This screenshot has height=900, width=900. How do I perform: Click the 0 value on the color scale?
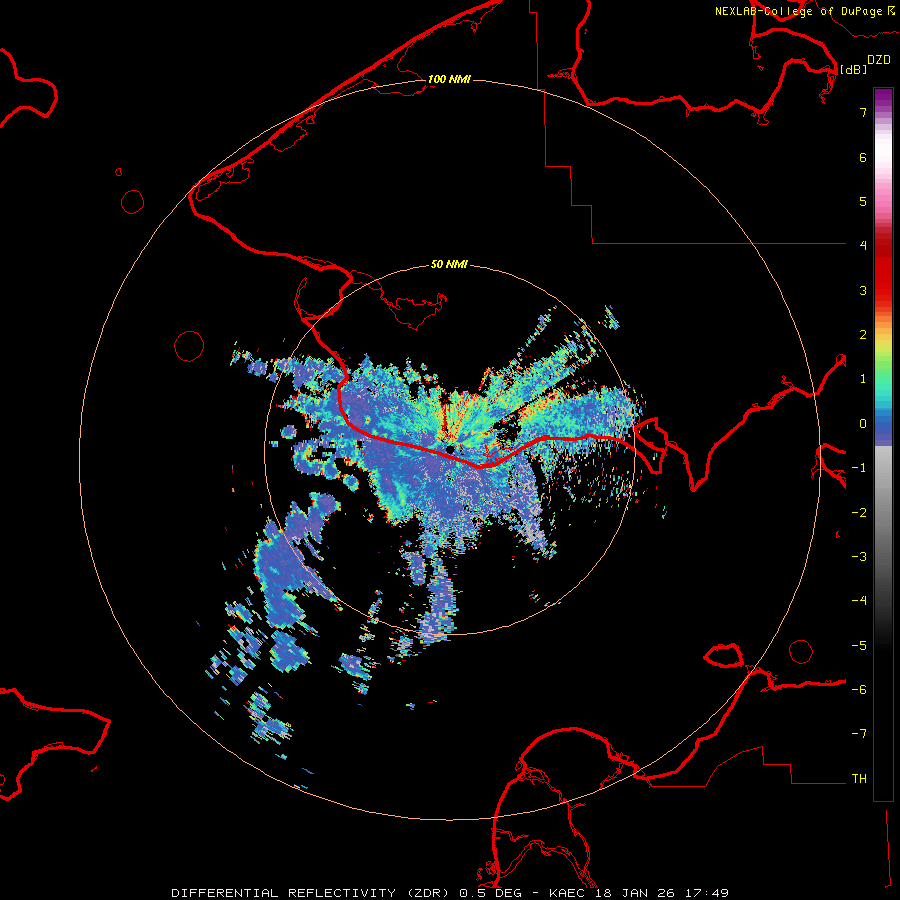[863, 424]
